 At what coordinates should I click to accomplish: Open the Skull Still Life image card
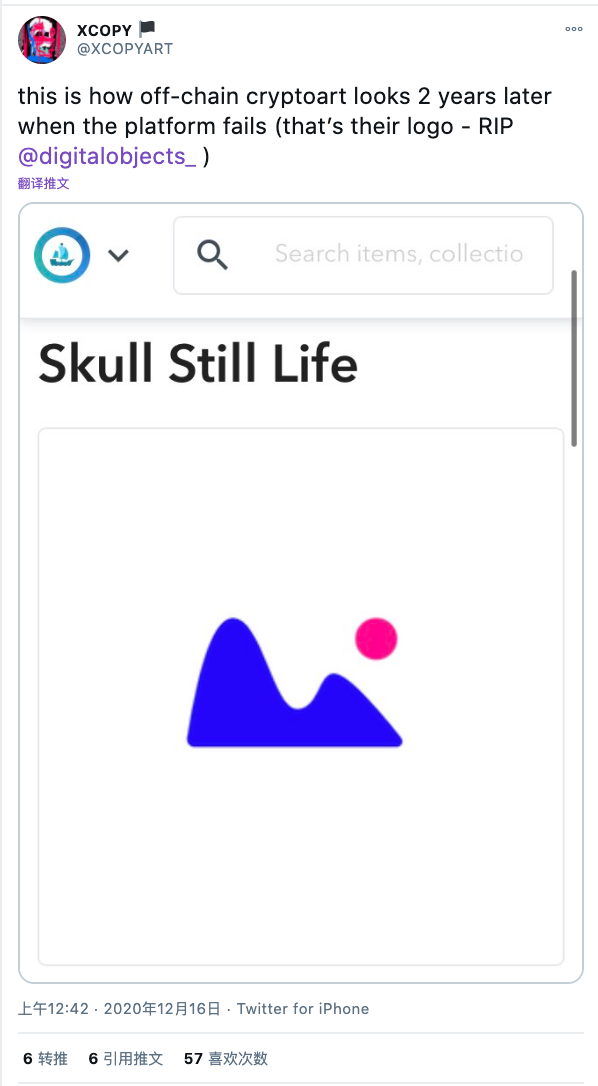tap(301, 696)
